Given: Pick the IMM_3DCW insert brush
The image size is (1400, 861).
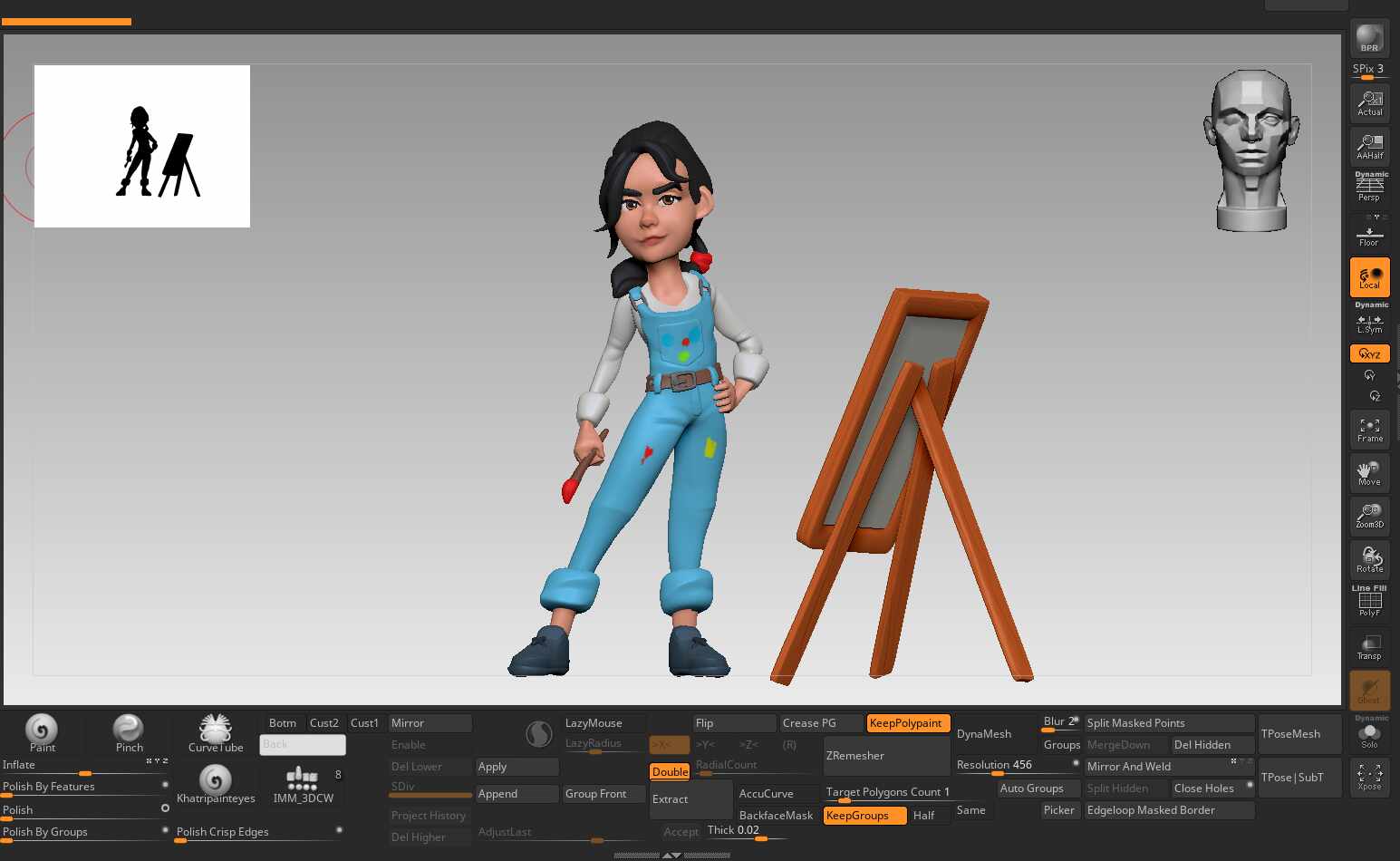Looking at the screenshot, I should pos(303,785).
